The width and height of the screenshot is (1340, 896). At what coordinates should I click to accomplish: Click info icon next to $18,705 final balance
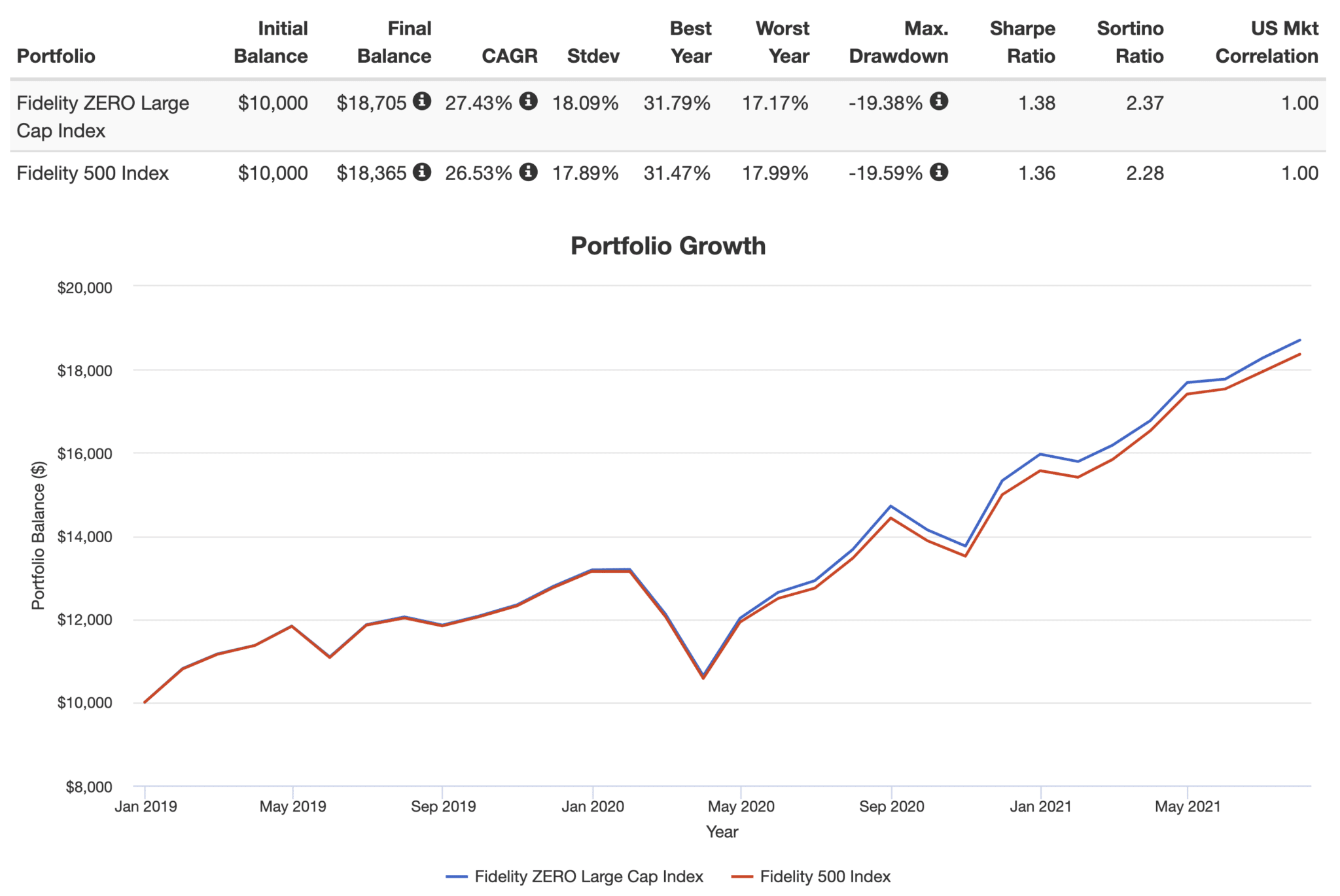[x=422, y=101]
